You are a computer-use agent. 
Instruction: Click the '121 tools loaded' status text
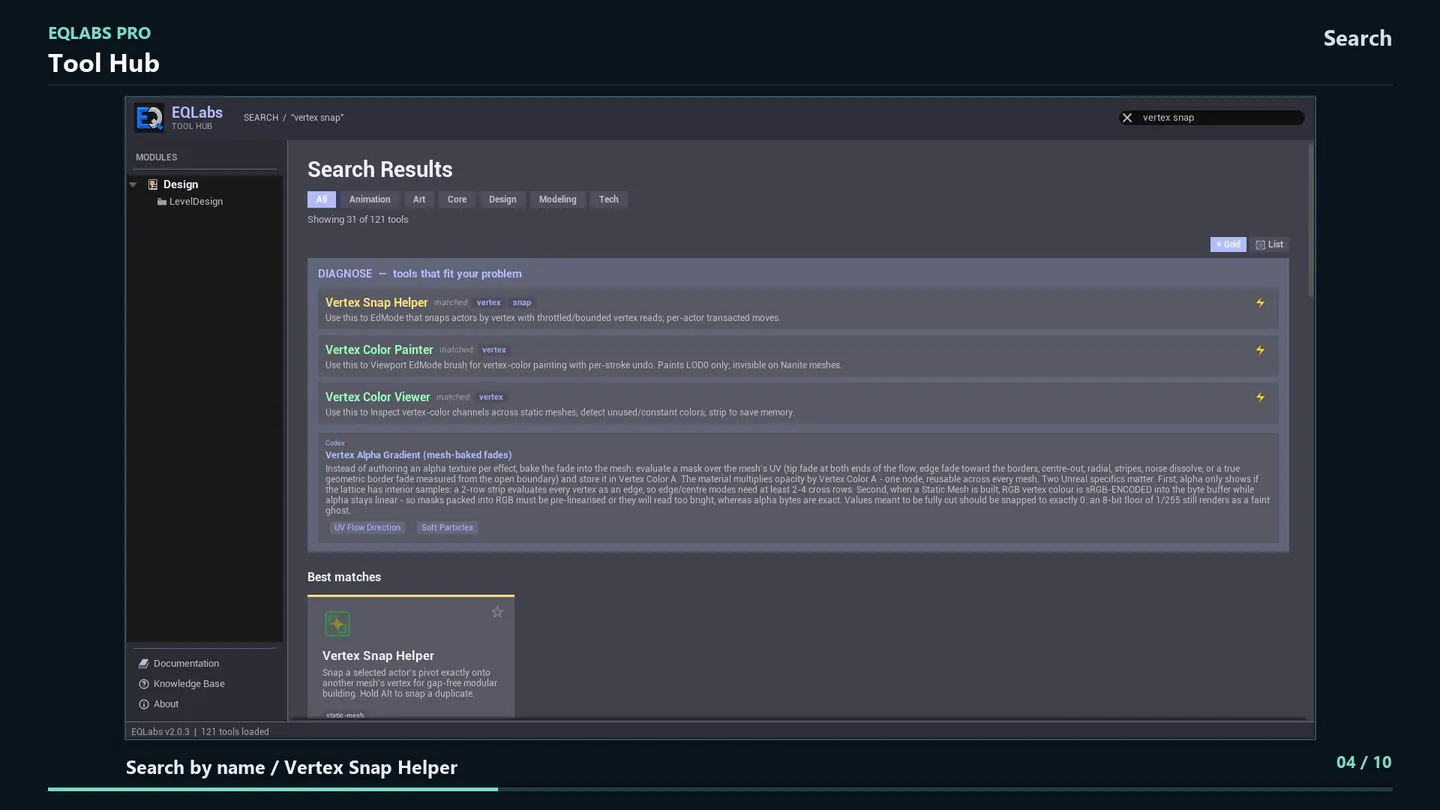[235, 732]
